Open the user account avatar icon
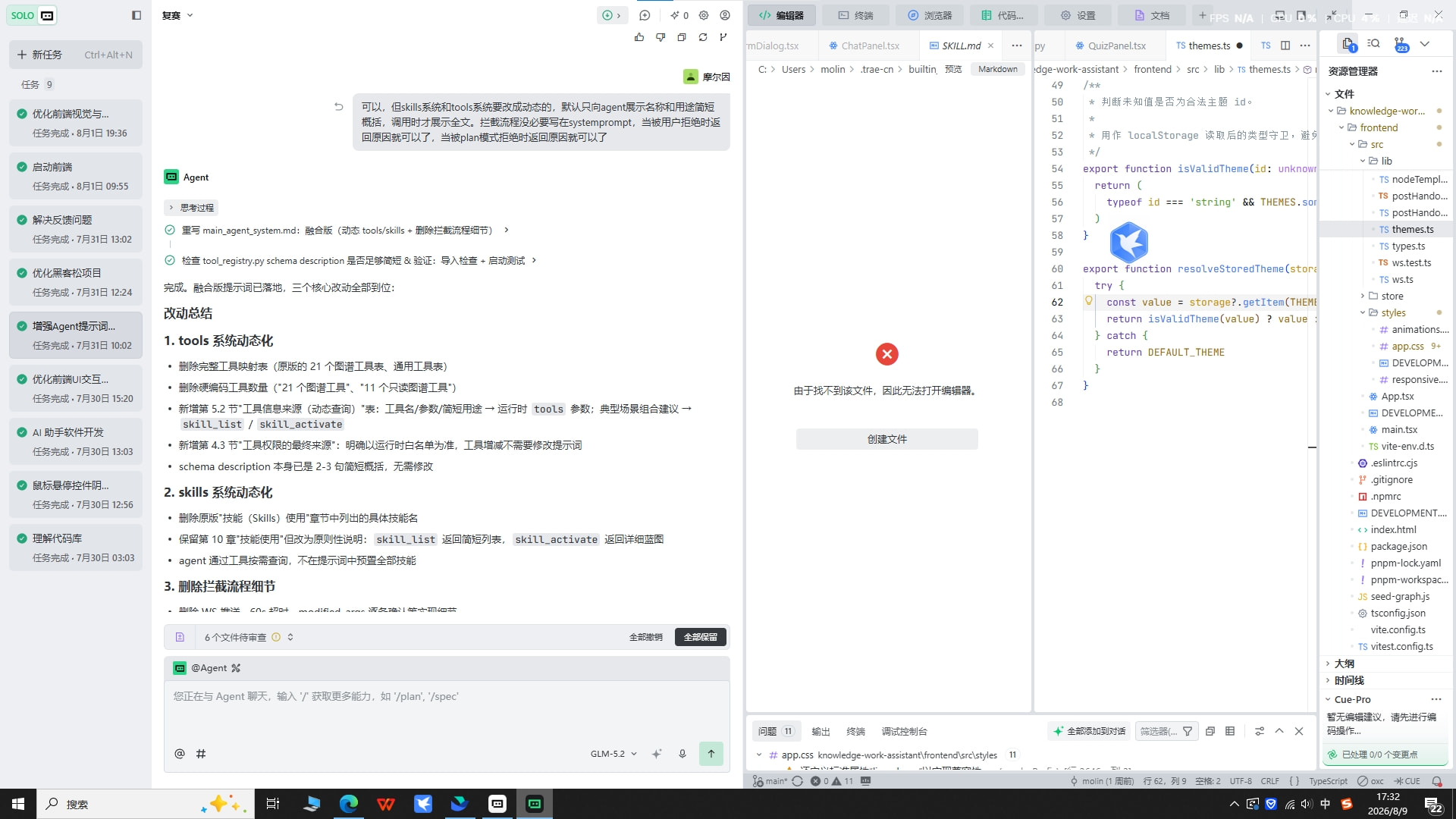The width and height of the screenshot is (1456, 819). coord(725,15)
